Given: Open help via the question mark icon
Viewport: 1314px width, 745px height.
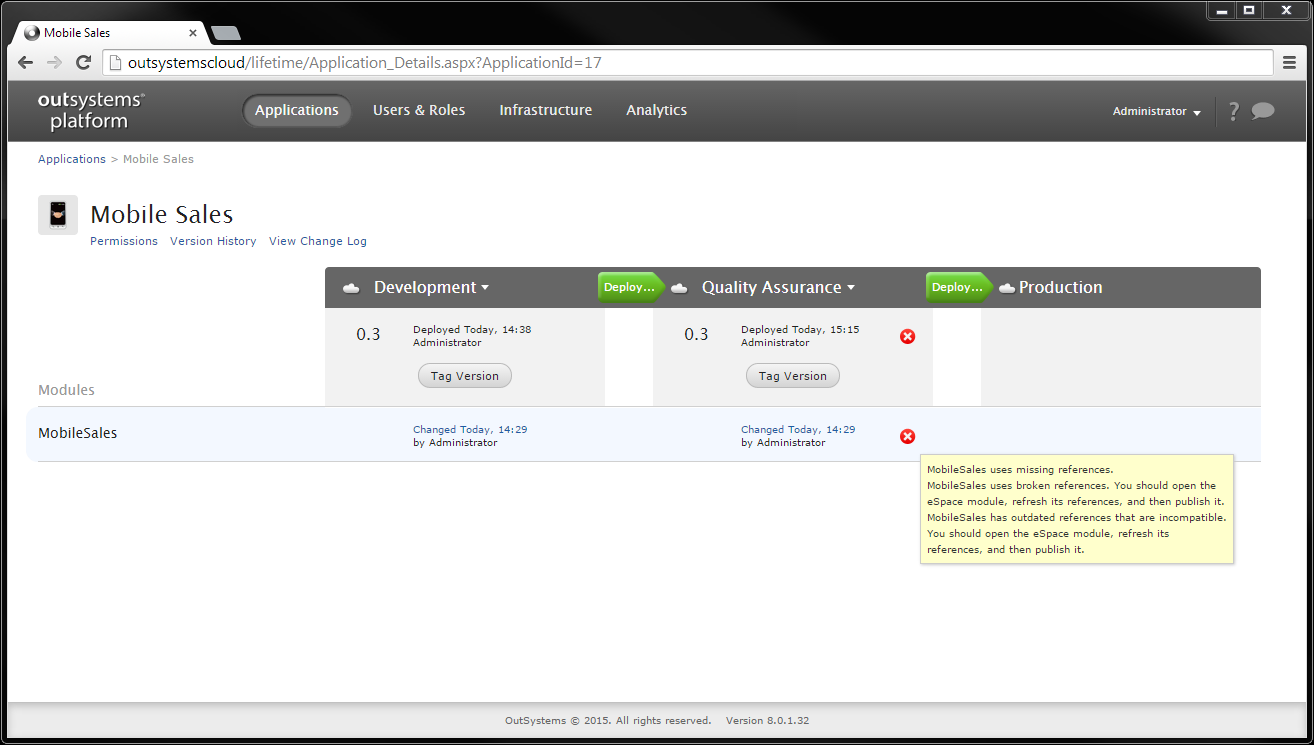Looking at the screenshot, I should tap(1233, 111).
